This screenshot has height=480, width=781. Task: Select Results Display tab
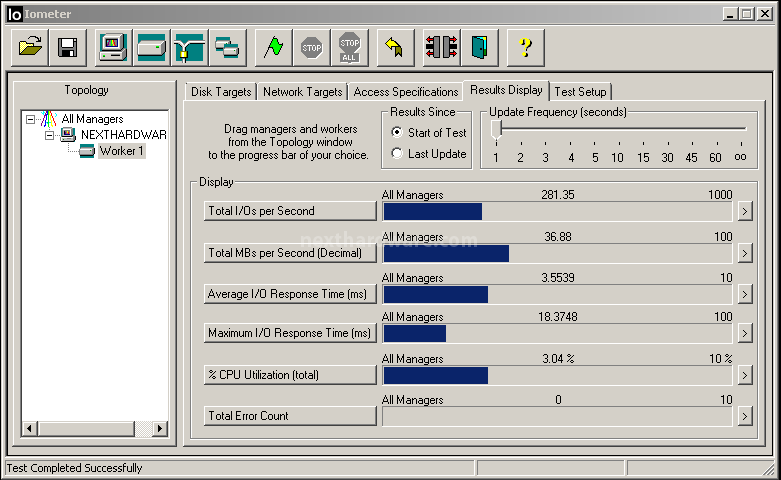(506, 90)
